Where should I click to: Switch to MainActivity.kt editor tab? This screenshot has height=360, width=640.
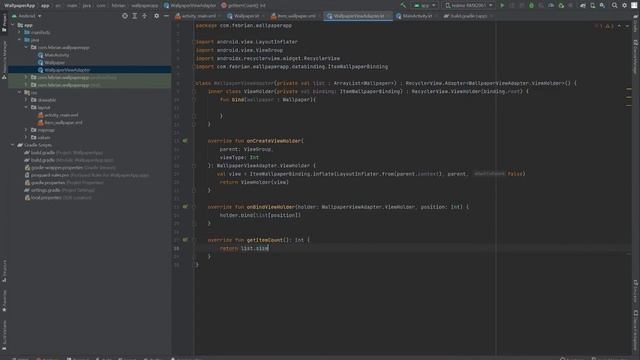click(x=416, y=16)
